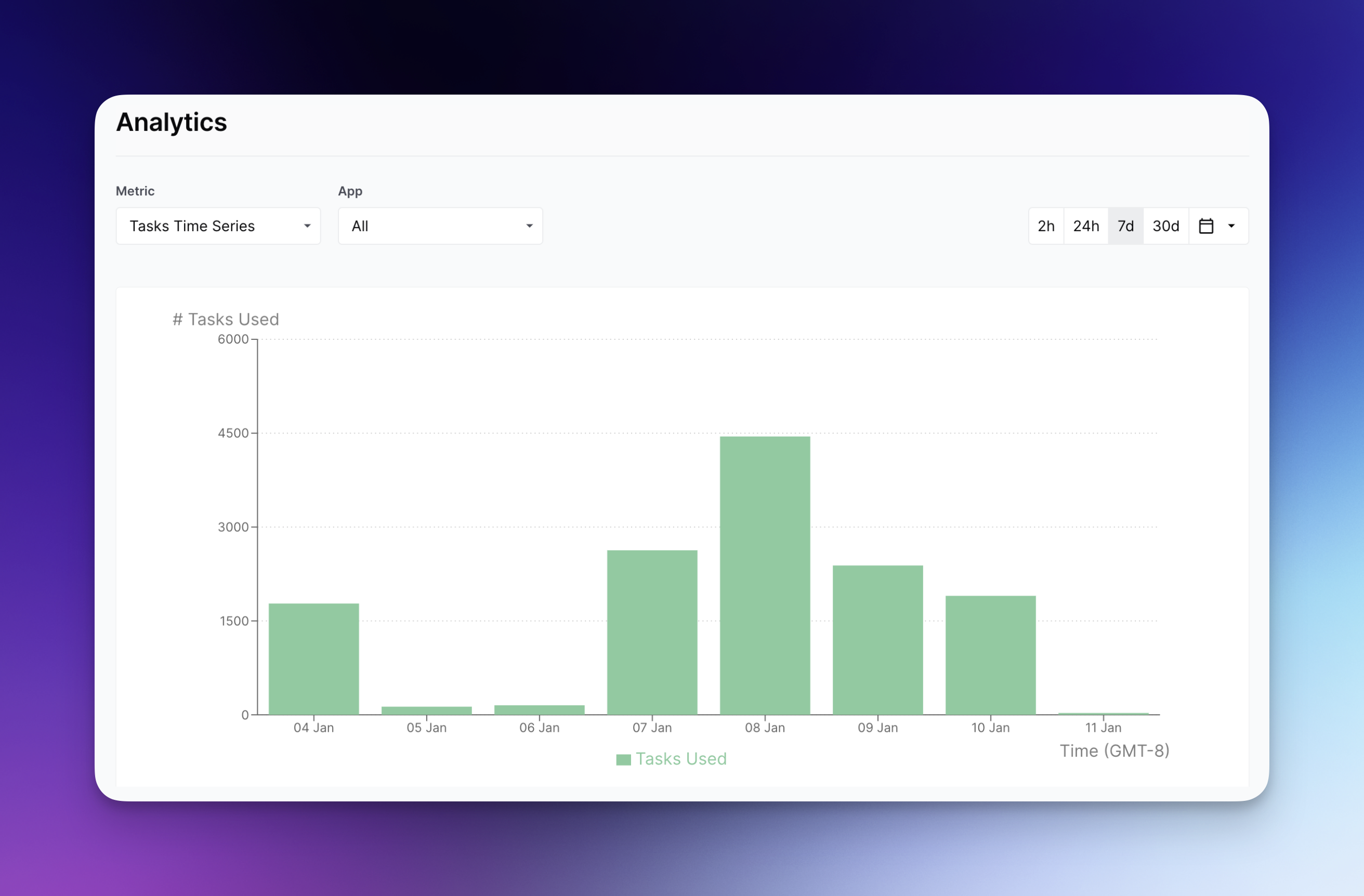1364x896 pixels.
Task: Switch time range to 24h
Action: tap(1085, 226)
